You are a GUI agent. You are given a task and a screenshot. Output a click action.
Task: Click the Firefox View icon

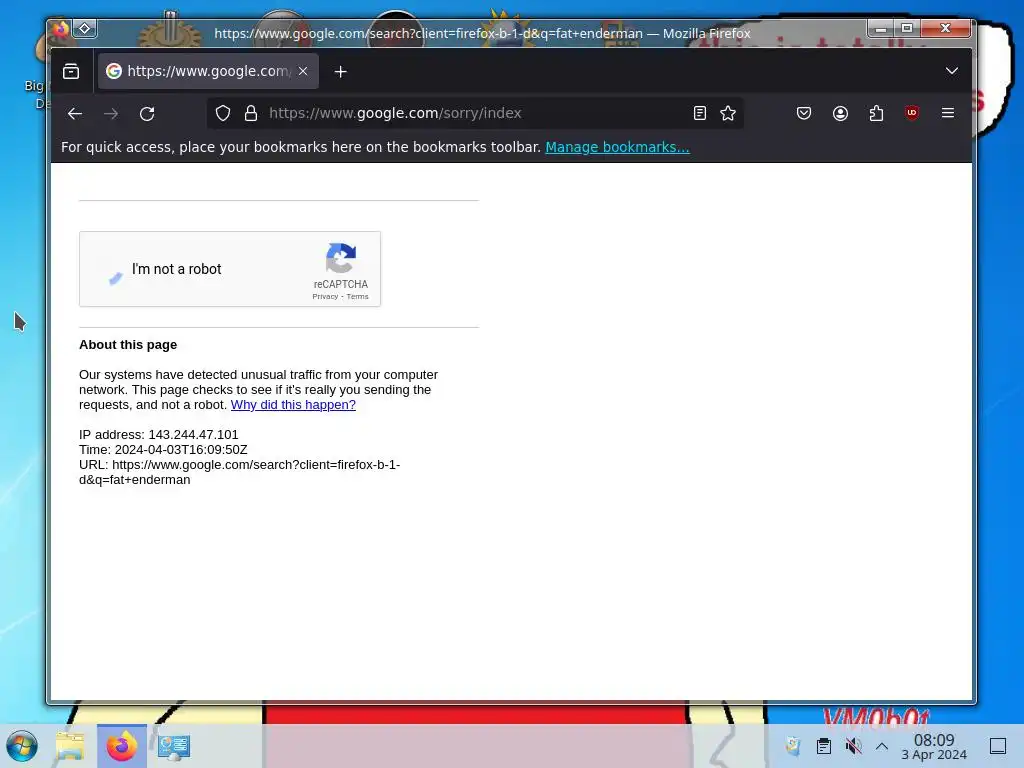pos(71,71)
